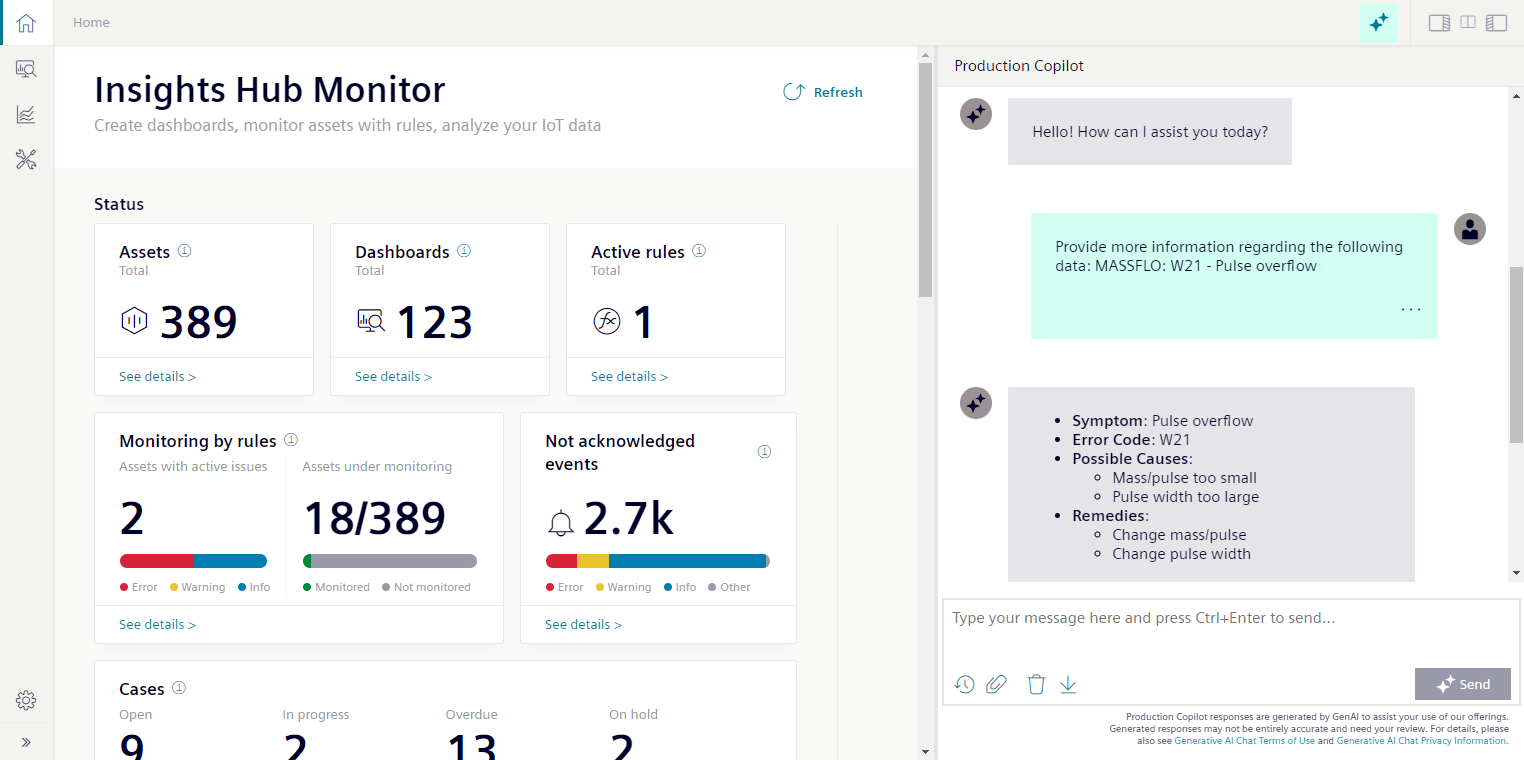Screen dimensions: 1524x760
Task: Select right-docked panel layout icon
Action: coord(1439,22)
